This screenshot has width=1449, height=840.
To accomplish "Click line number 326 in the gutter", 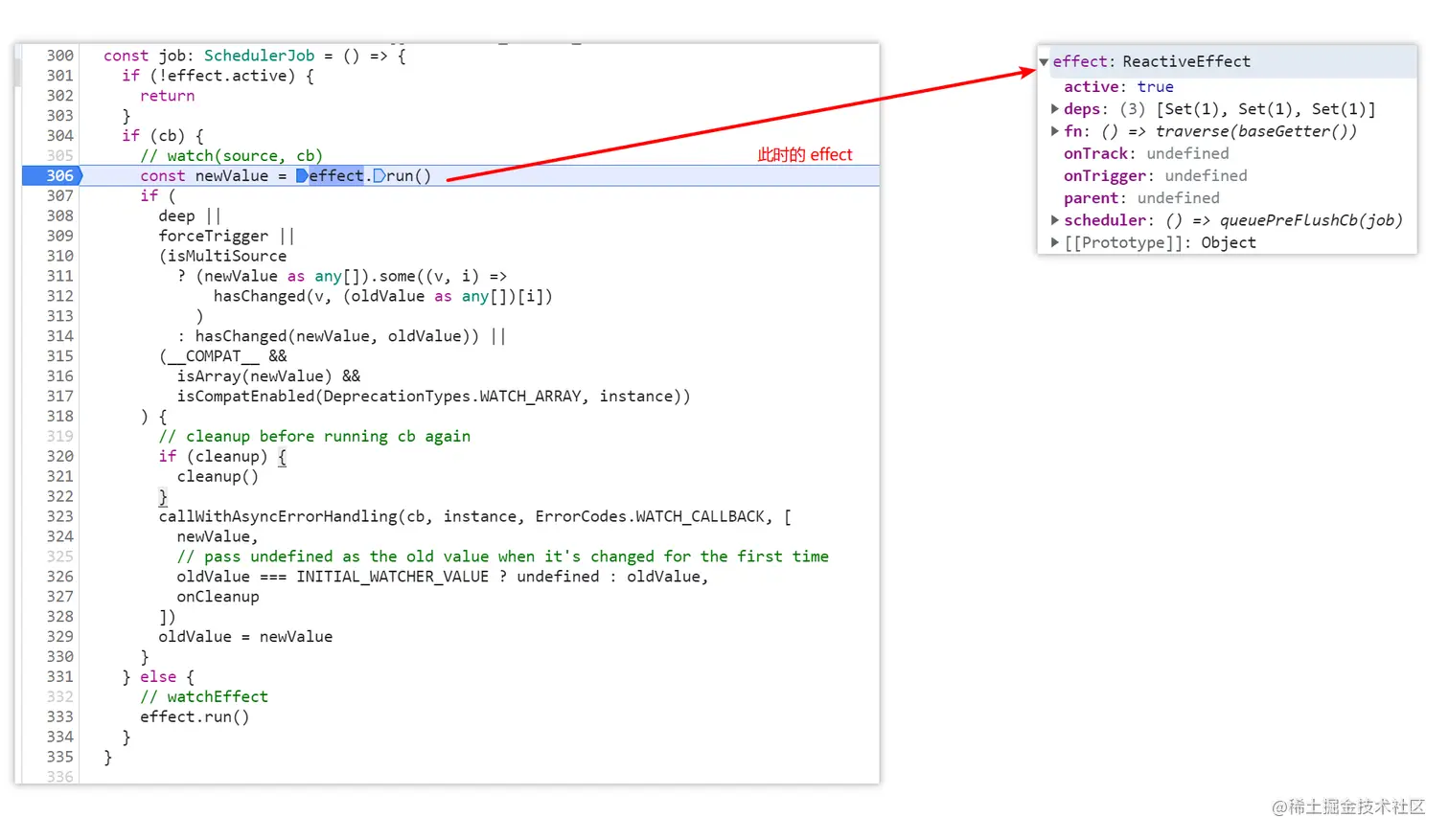I will point(59,577).
